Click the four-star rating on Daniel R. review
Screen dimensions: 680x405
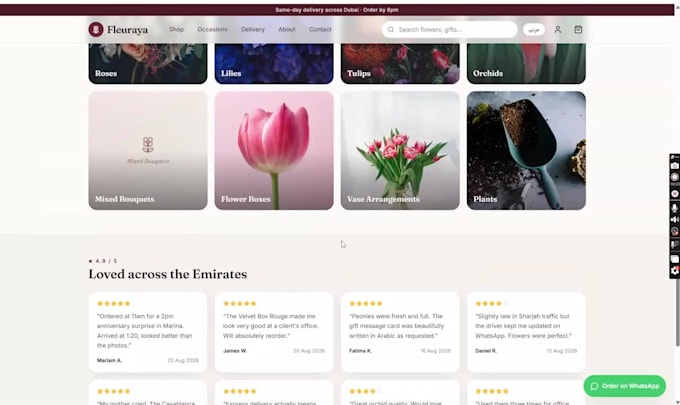[x=492, y=304]
